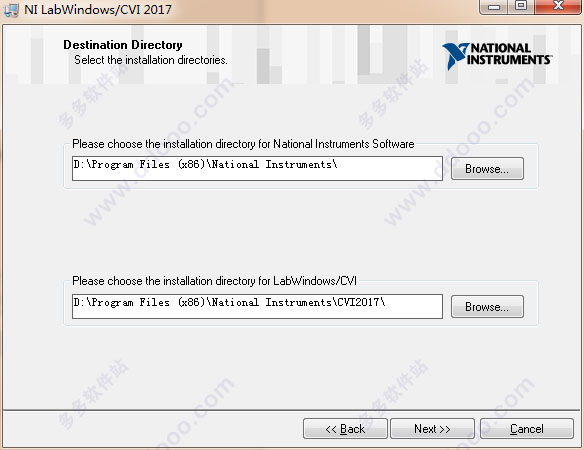Cancel the installation

point(527,429)
